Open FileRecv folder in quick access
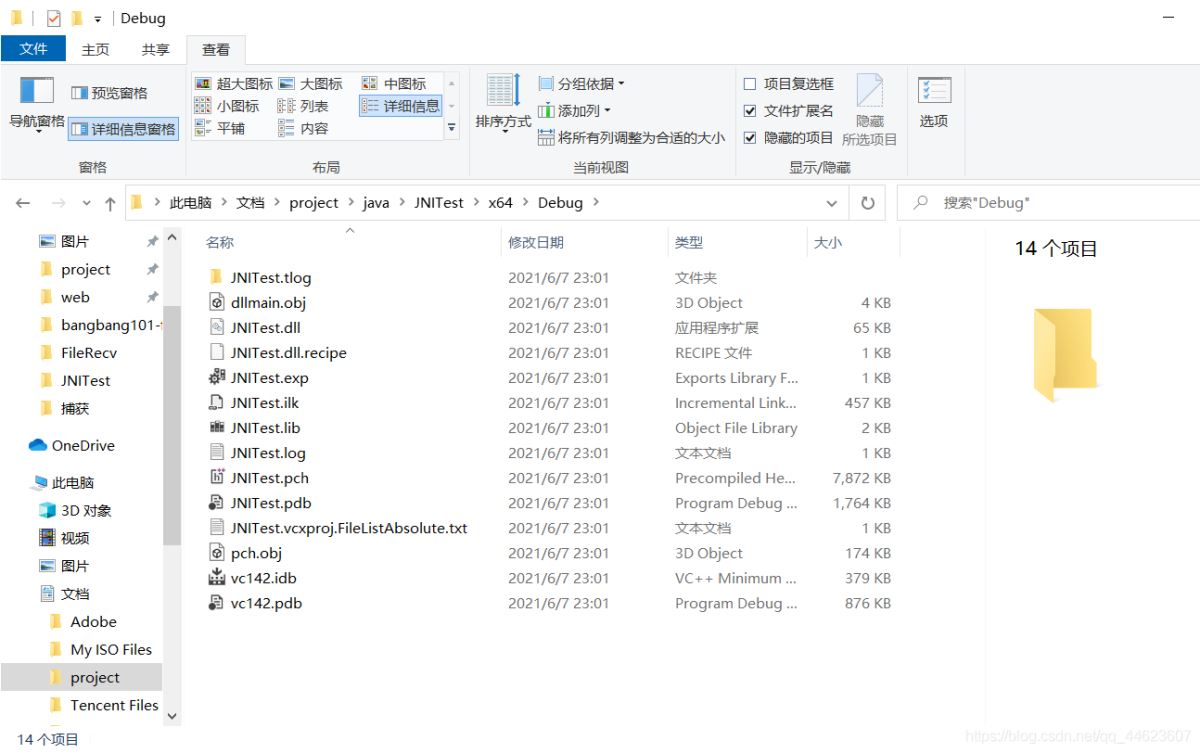 [x=78, y=352]
